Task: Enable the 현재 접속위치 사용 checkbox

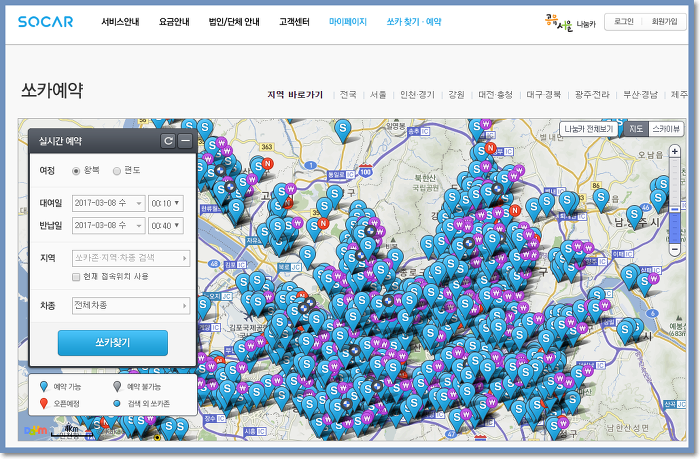Action: [76, 277]
